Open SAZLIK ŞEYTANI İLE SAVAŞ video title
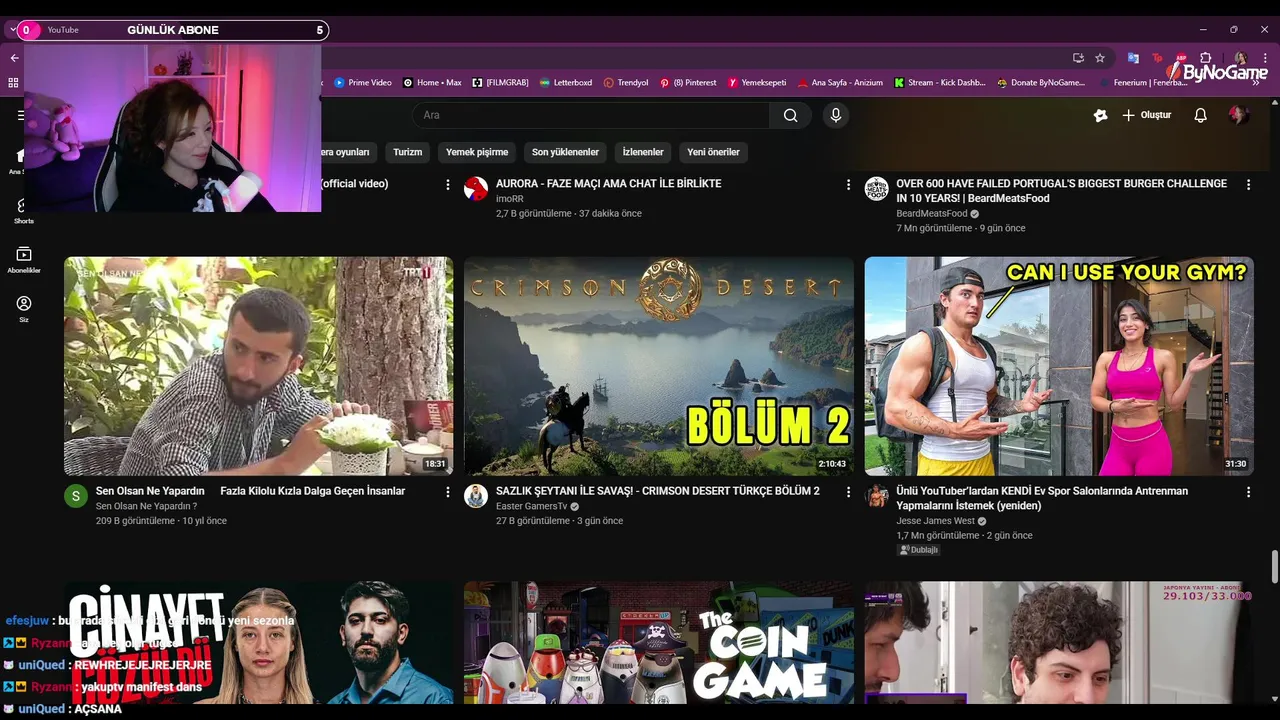The image size is (1280, 720). (658, 491)
